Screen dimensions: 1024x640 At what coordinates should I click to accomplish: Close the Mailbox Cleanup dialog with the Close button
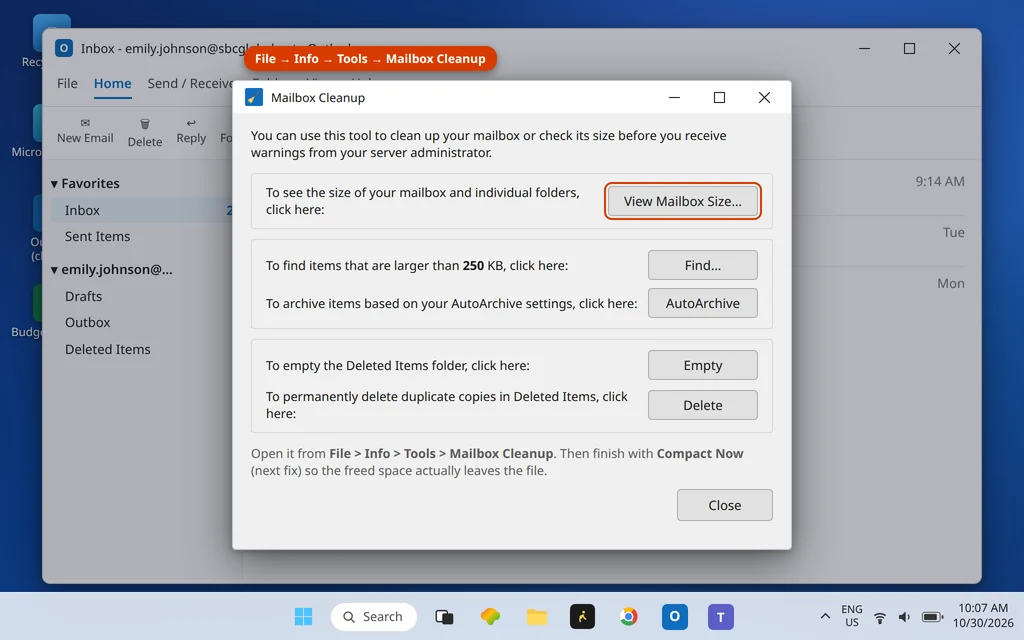coord(724,505)
